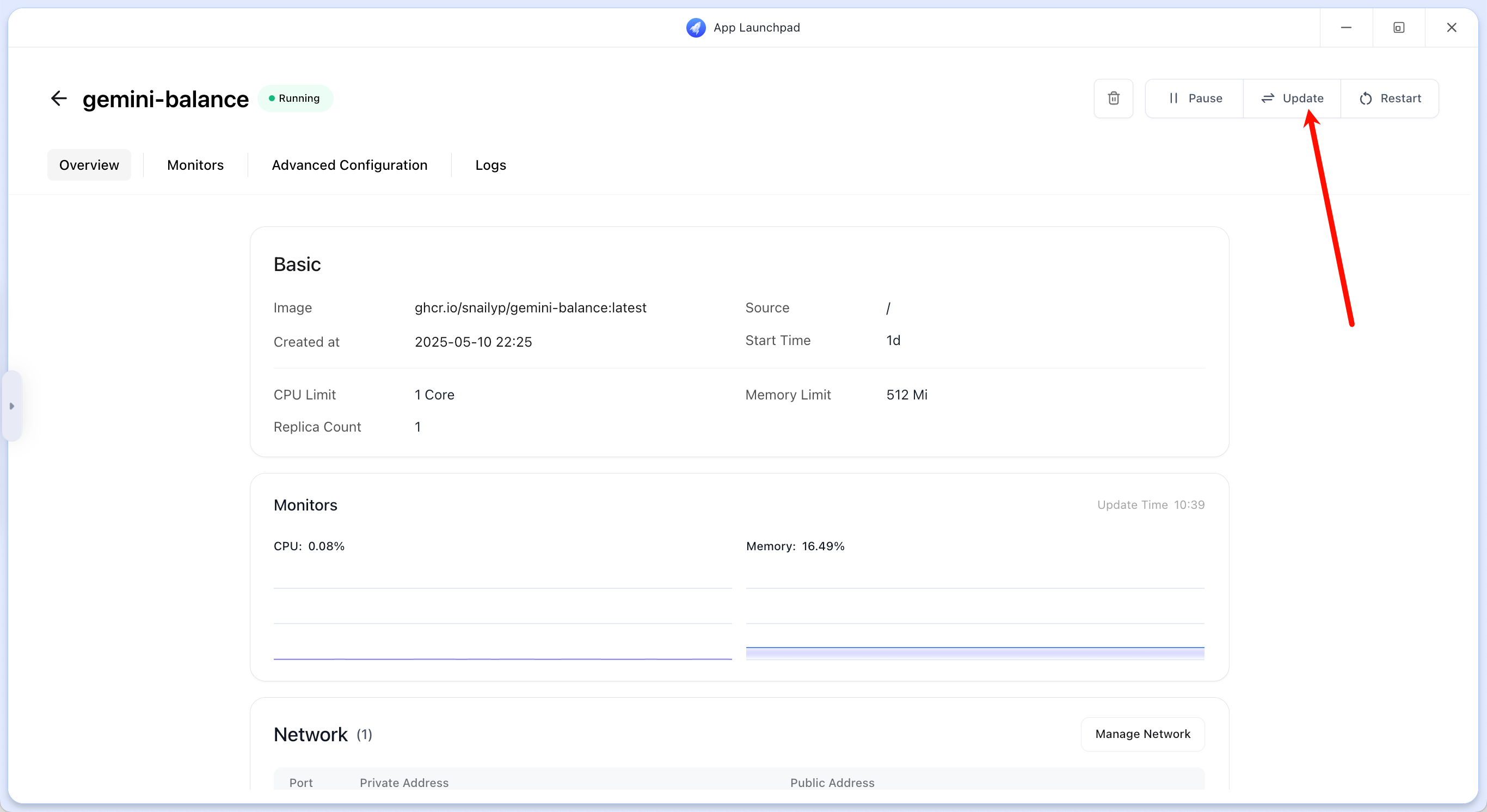
Task: Pause the gemini-balance app
Action: coord(1194,99)
